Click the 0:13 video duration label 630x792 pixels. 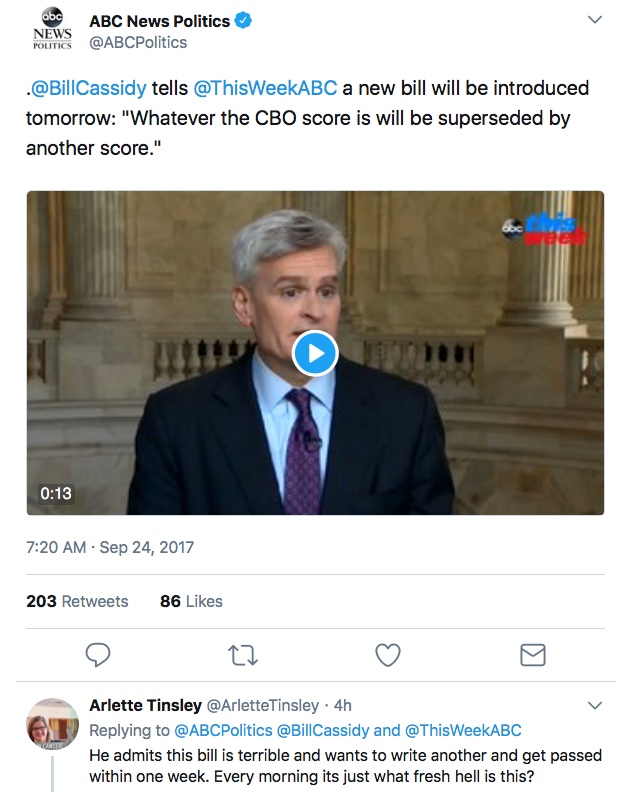(x=56, y=493)
